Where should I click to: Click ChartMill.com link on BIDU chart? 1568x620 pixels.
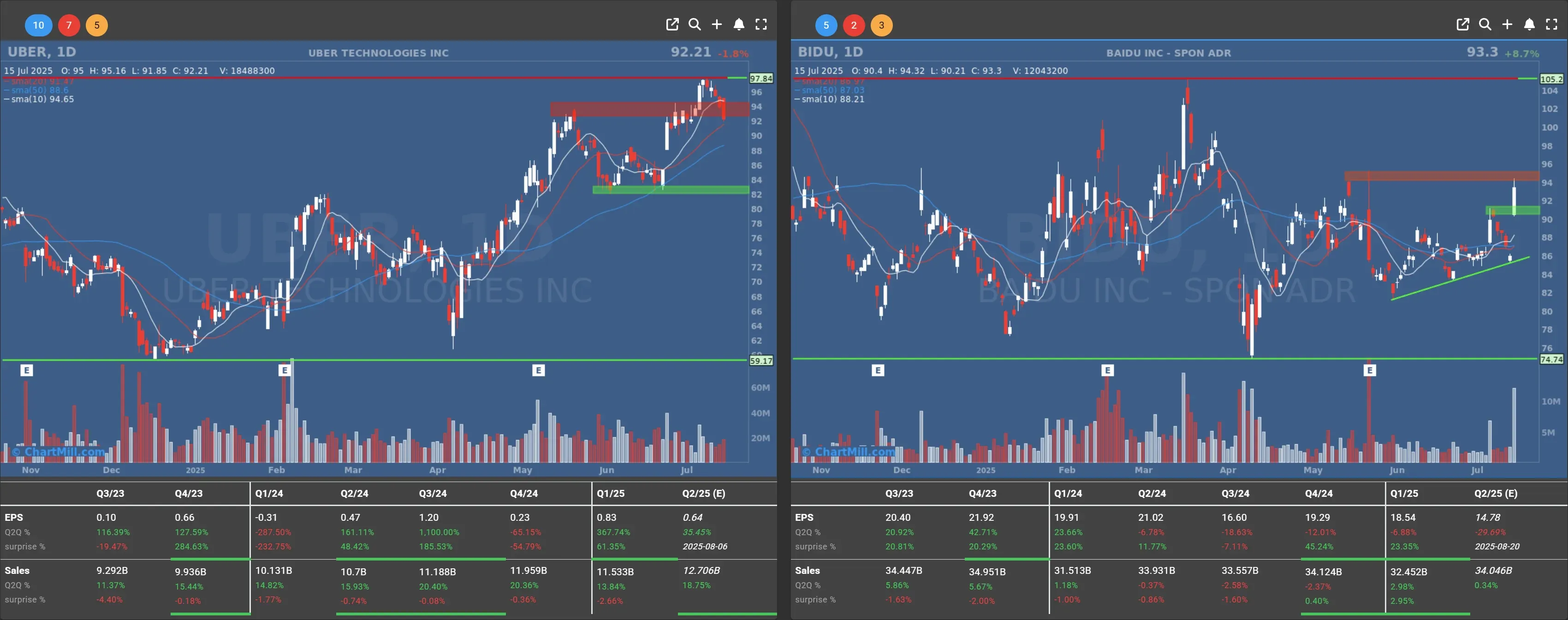pos(849,451)
